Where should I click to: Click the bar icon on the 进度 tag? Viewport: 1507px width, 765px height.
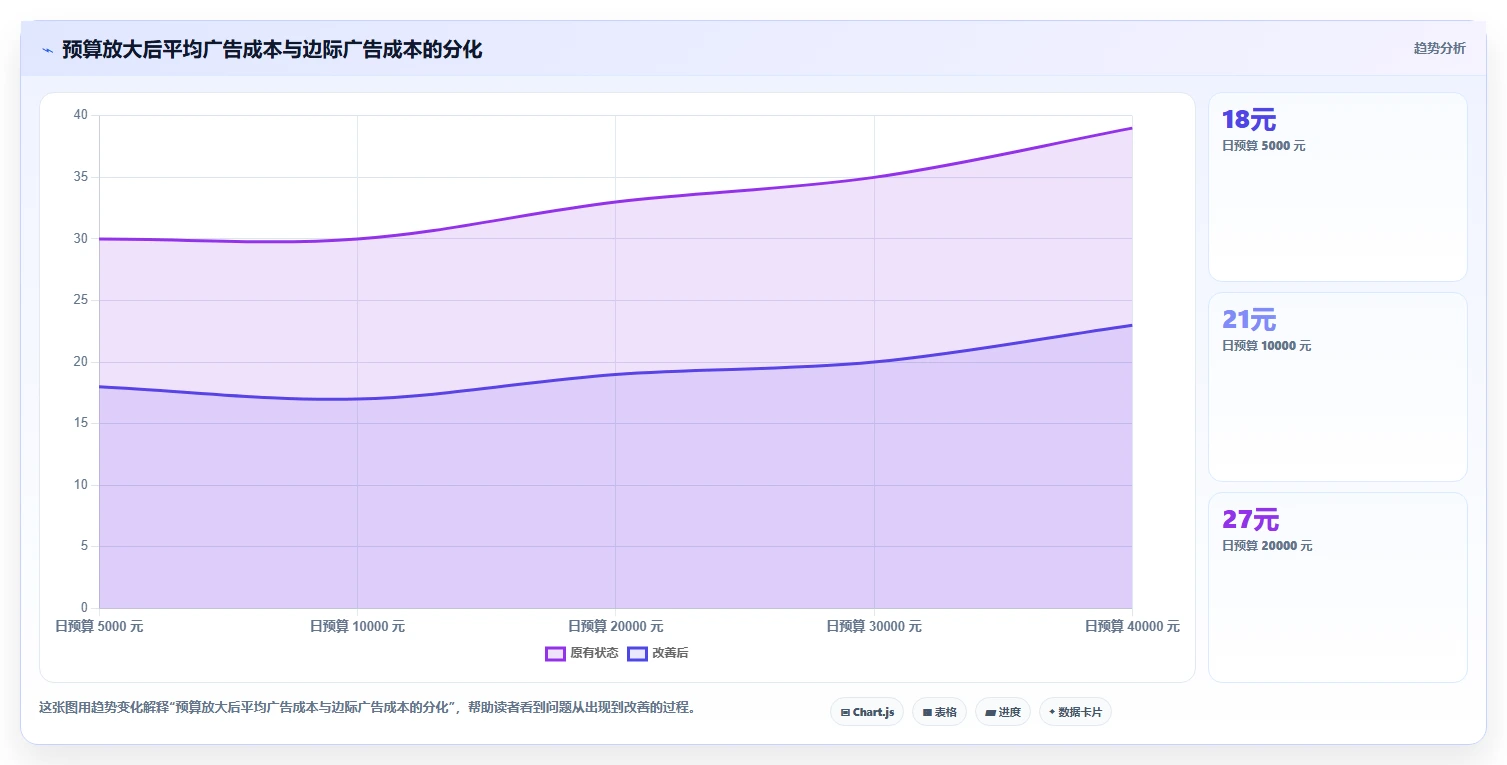[990, 713]
